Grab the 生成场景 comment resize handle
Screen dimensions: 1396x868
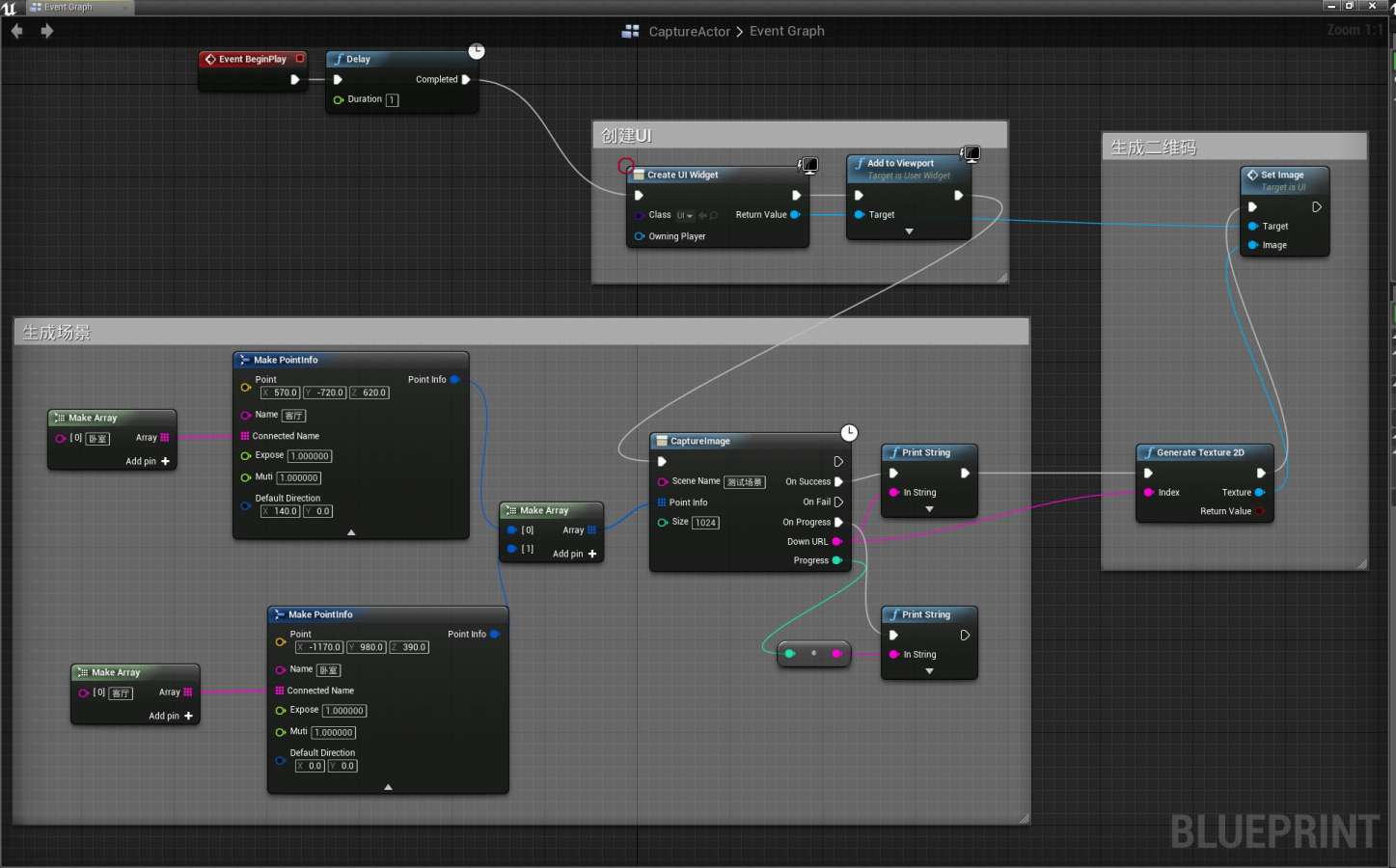point(1024,818)
